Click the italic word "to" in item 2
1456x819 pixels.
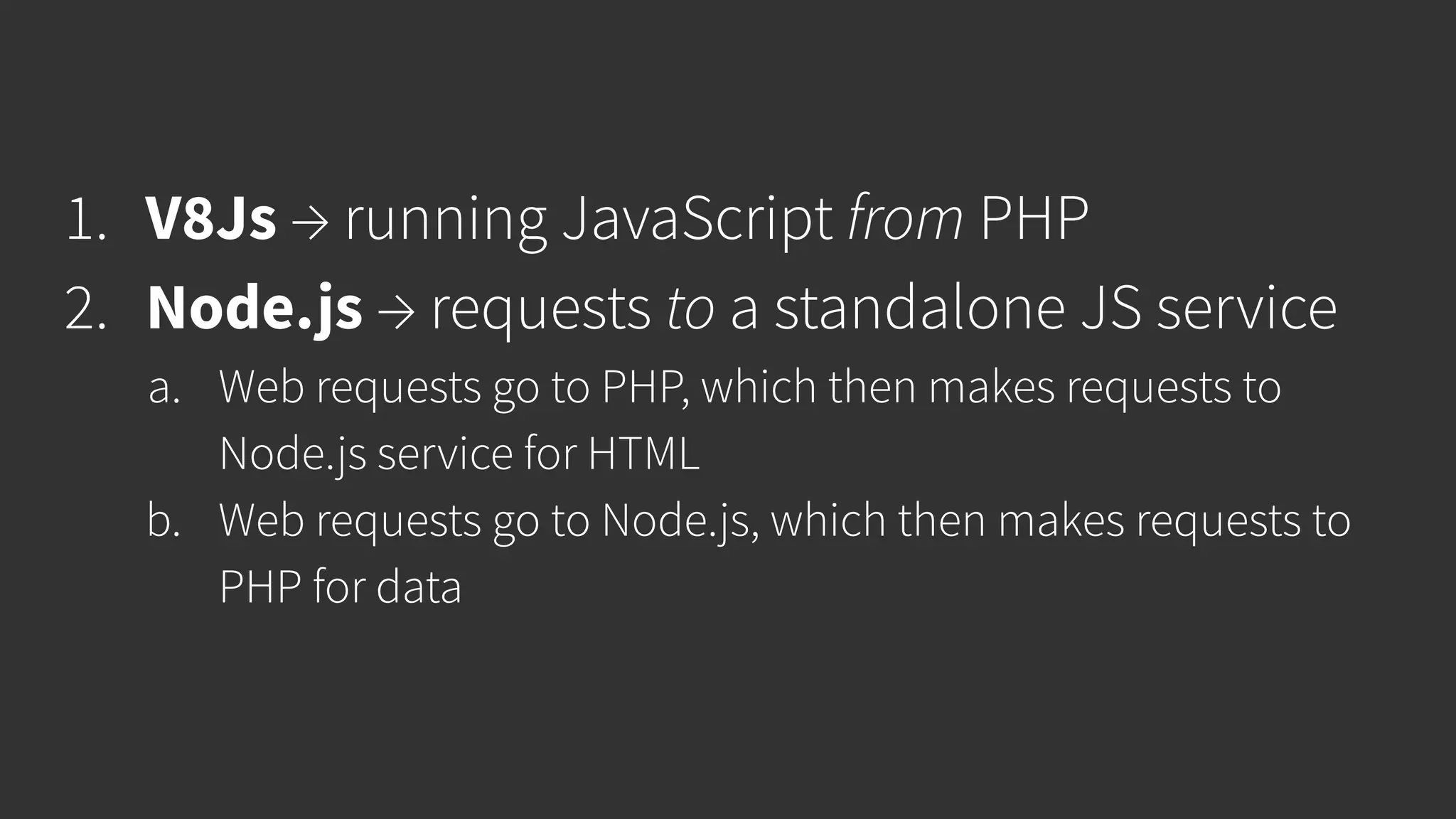coord(690,309)
